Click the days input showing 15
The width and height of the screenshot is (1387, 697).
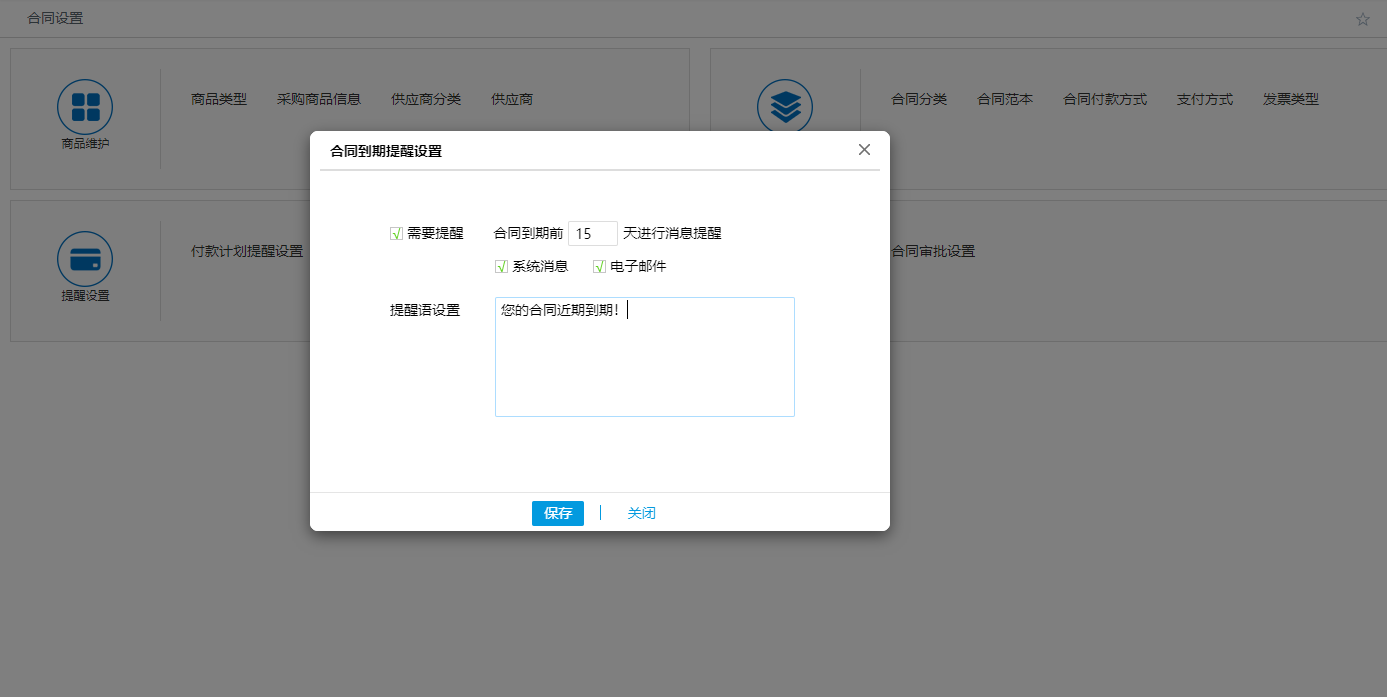coord(592,232)
